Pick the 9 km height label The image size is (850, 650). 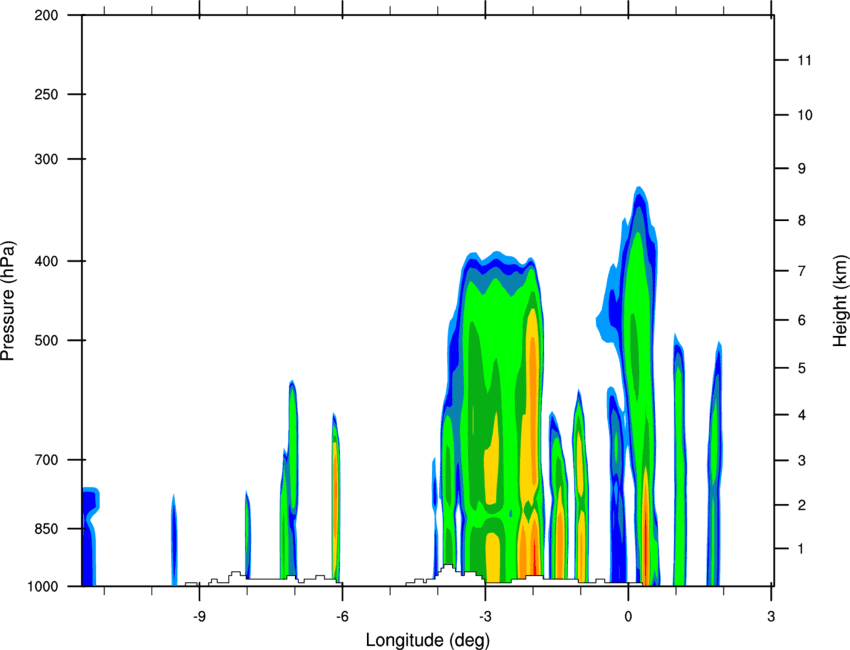pyautogui.click(x=802, y=169)
